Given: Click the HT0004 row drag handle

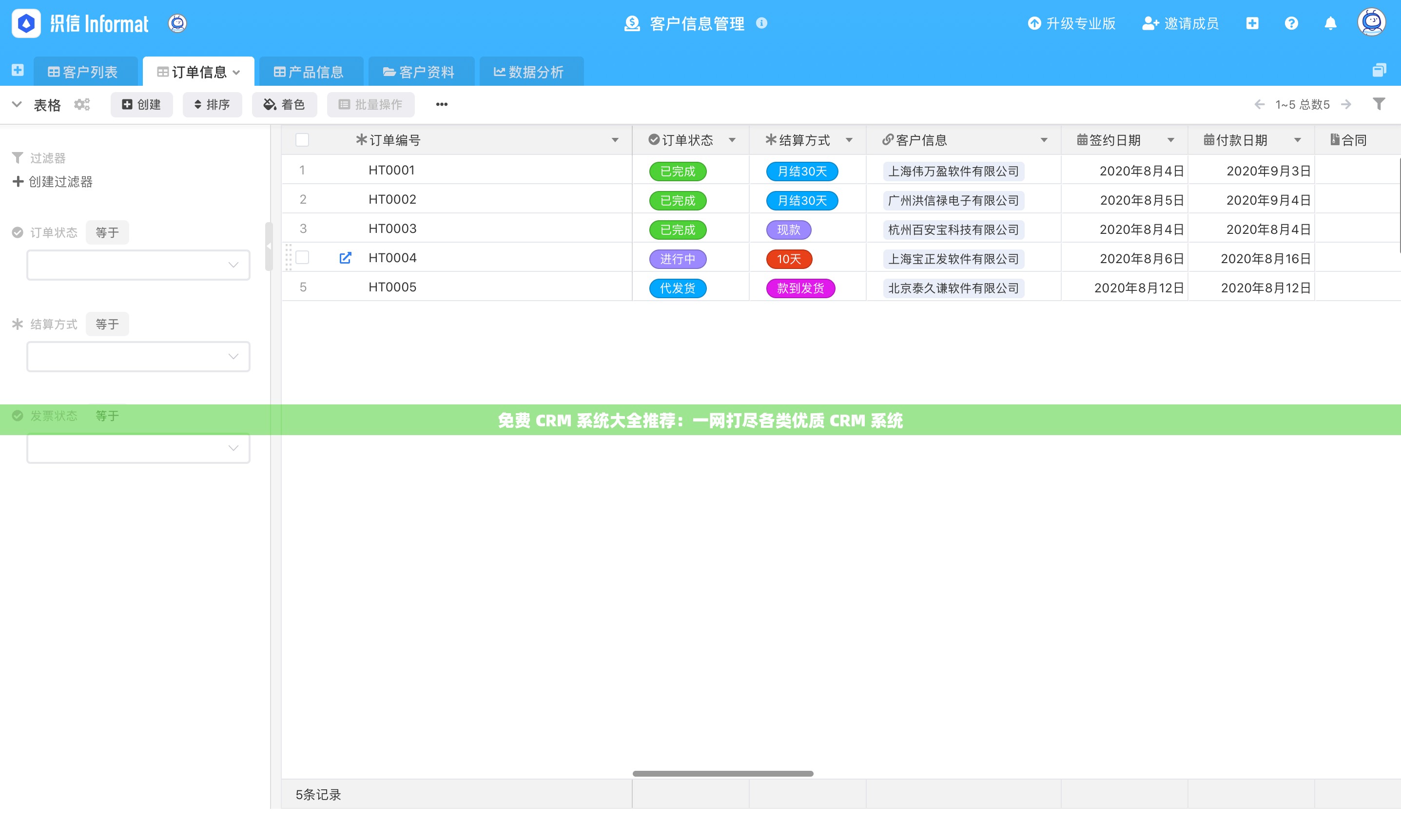Looking at the screenshot, I should (288, 257).
